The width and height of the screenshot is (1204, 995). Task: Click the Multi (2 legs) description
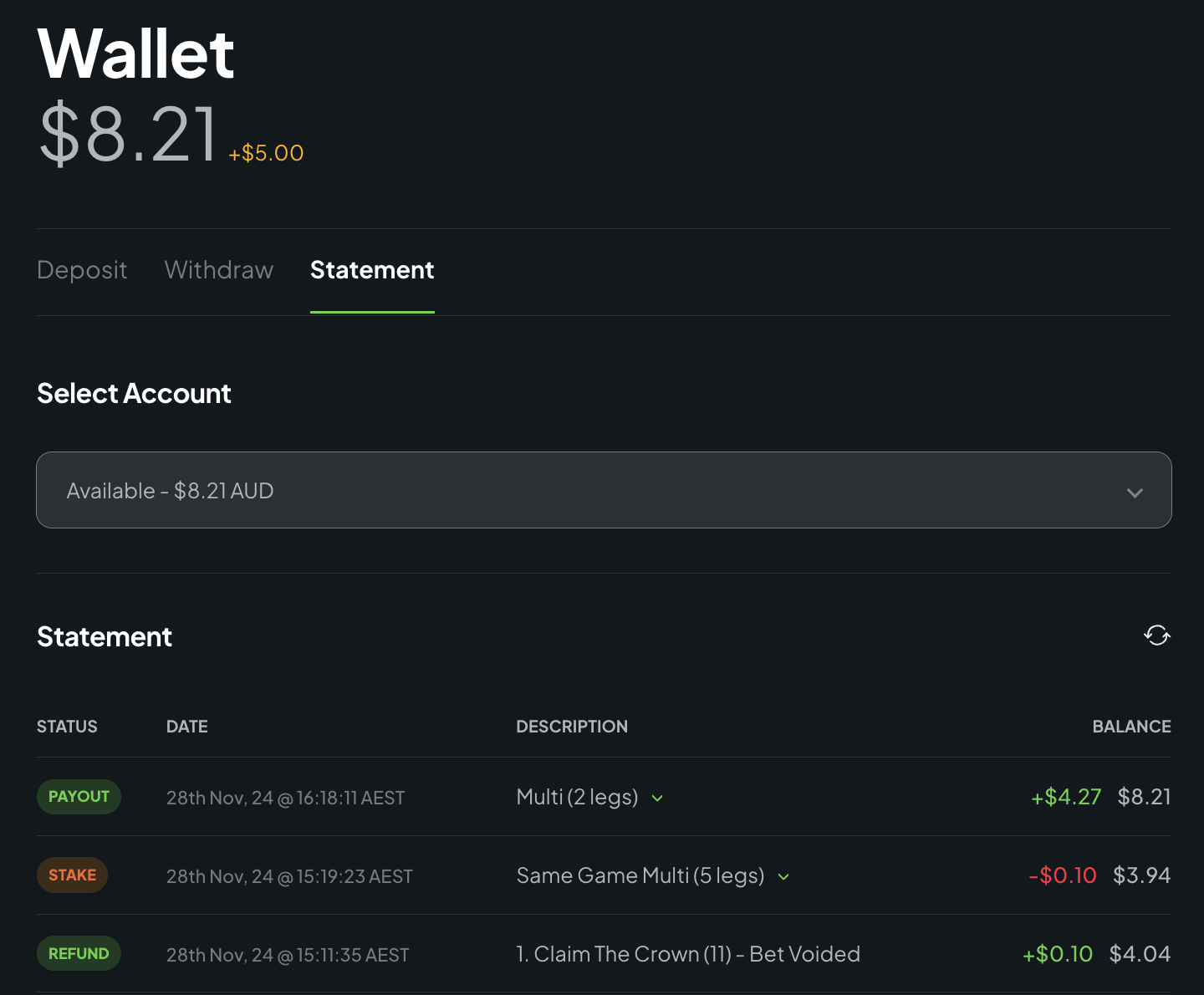tap(577, 797)
